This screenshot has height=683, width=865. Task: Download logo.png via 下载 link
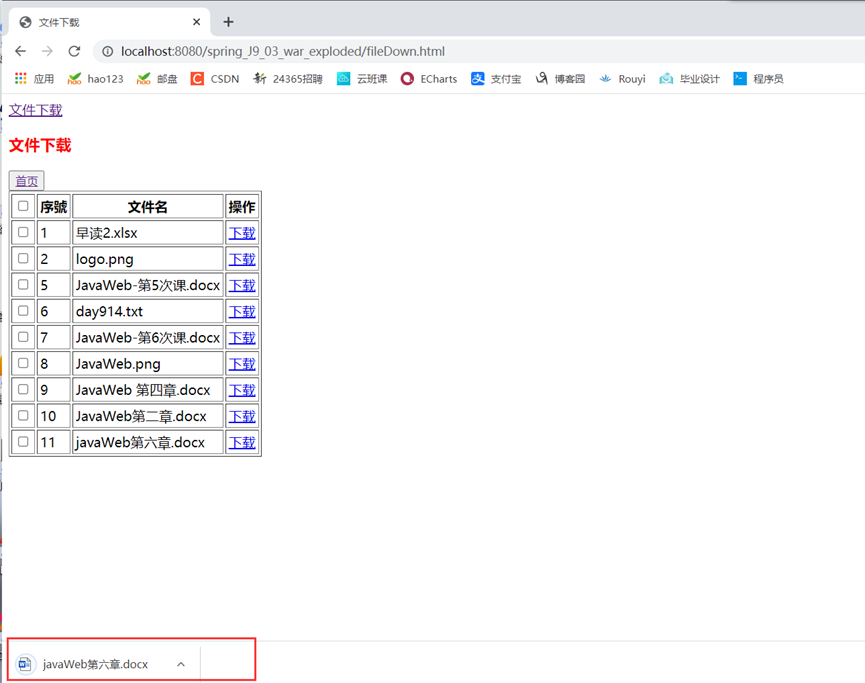(242, 259)
